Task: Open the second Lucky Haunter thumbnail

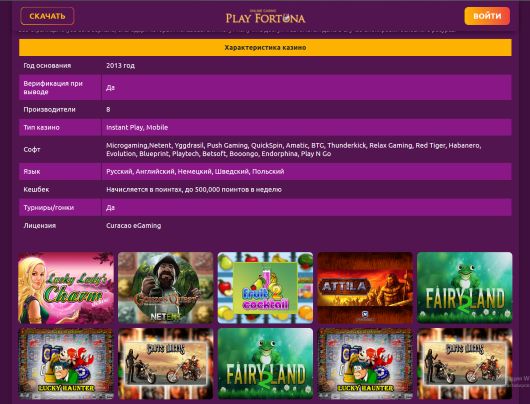Action: click(365, 364)
